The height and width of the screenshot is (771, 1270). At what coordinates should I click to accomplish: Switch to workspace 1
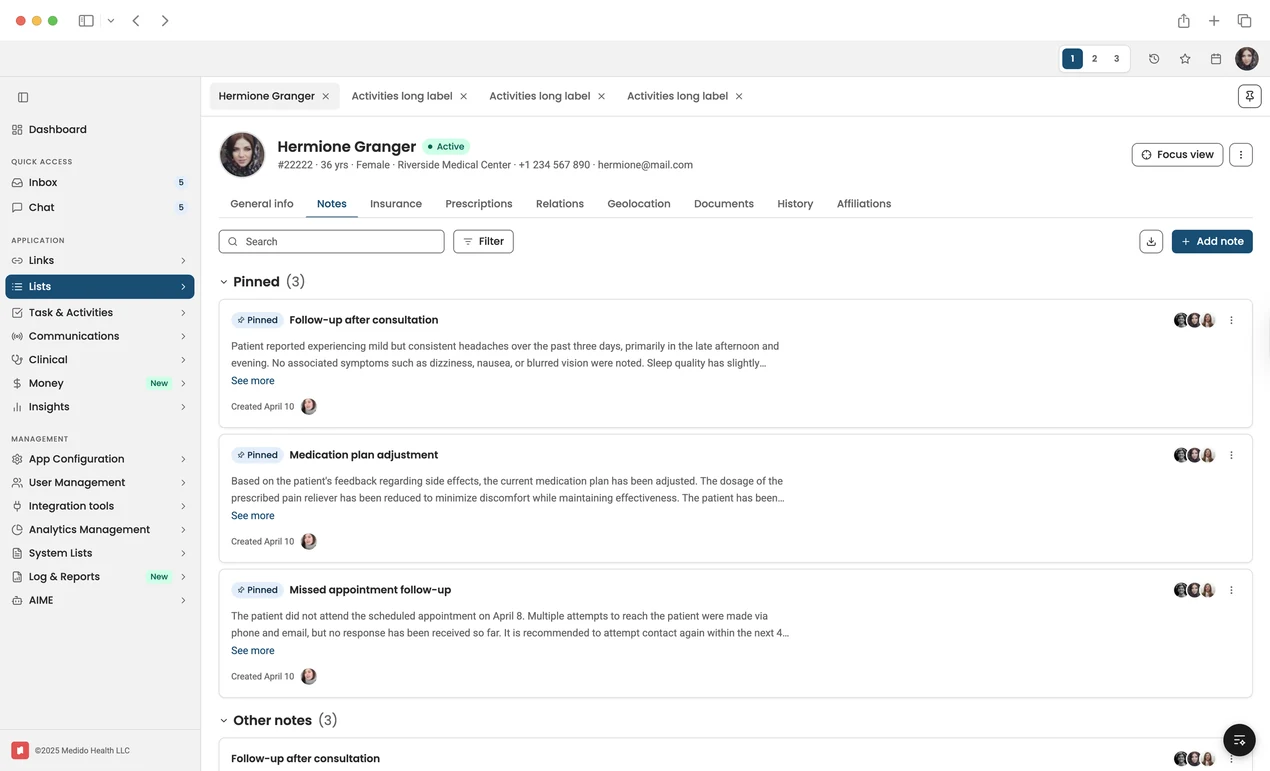point(1072,59)
